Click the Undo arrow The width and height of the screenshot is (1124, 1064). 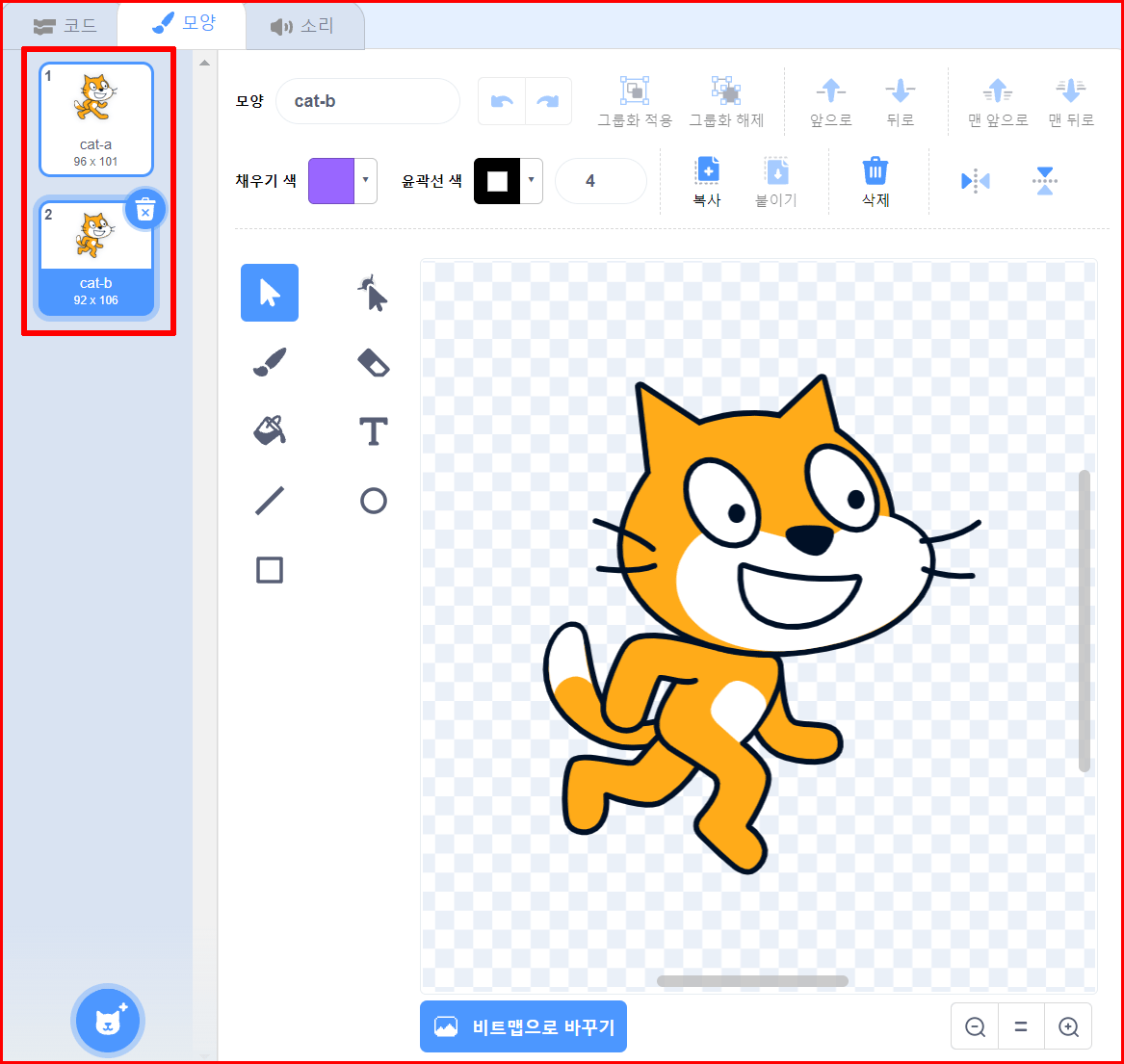502,101
